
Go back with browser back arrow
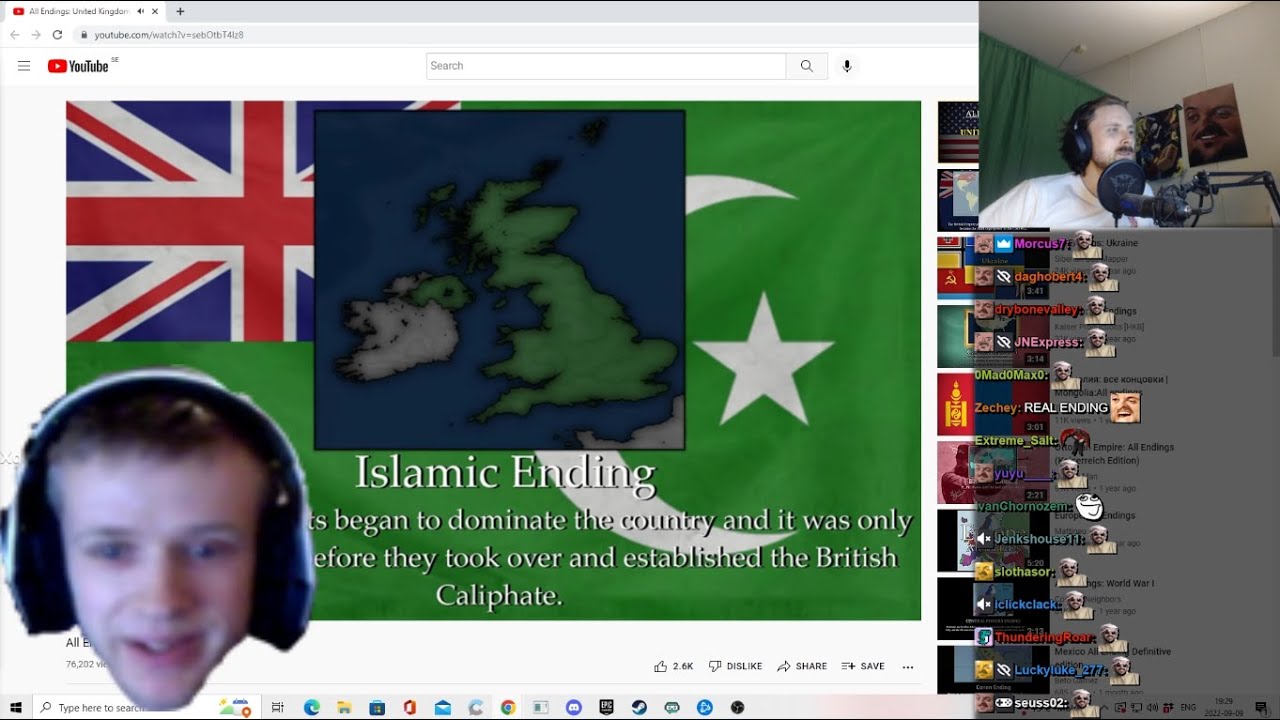pos(14,35)
